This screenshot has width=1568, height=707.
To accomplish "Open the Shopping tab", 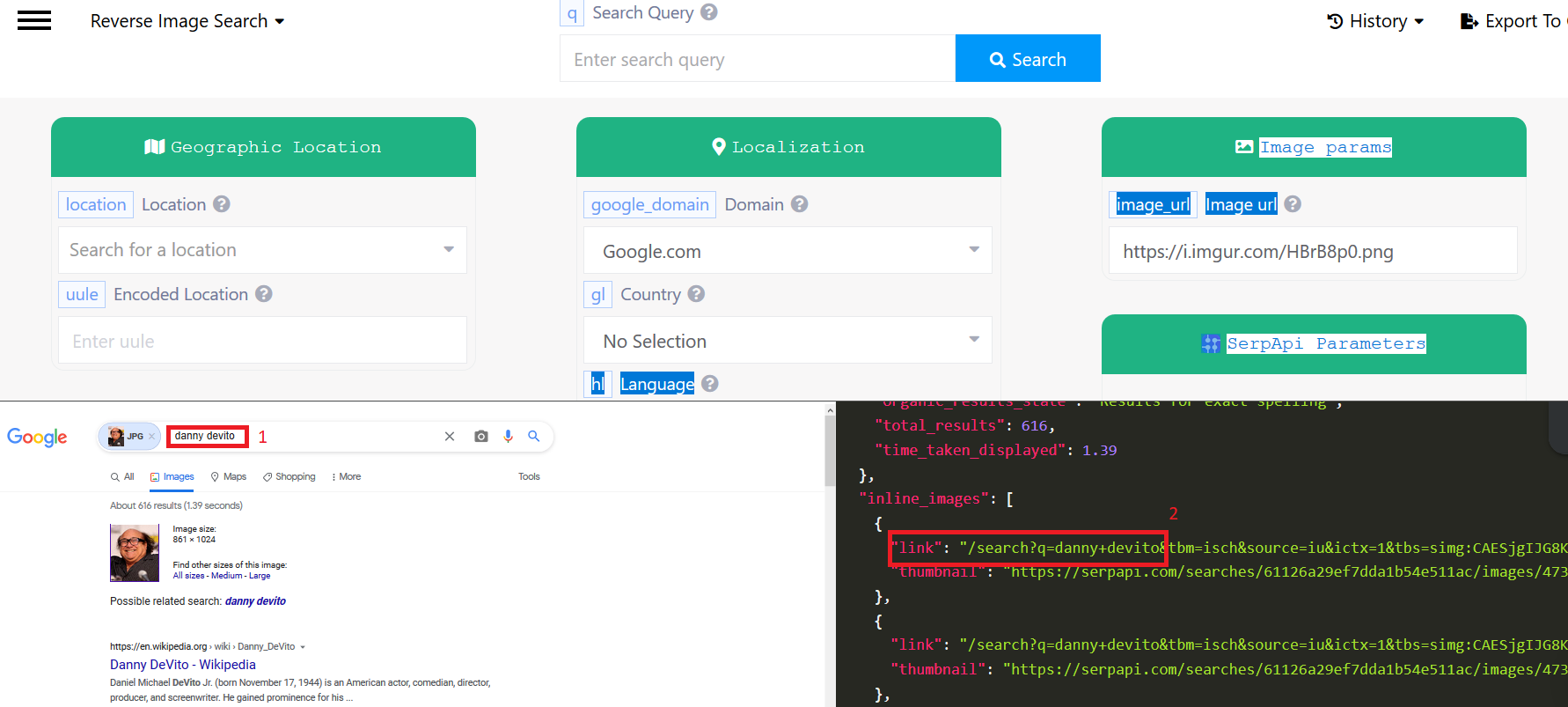I will (x=289, y=476).
